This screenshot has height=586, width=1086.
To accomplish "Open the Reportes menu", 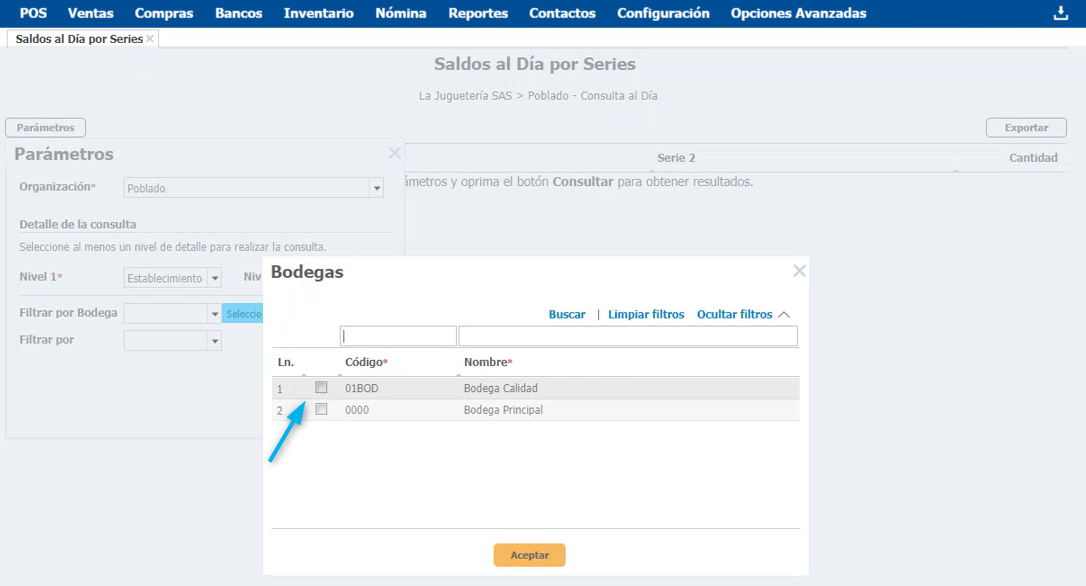I will (x=478, y=13).
